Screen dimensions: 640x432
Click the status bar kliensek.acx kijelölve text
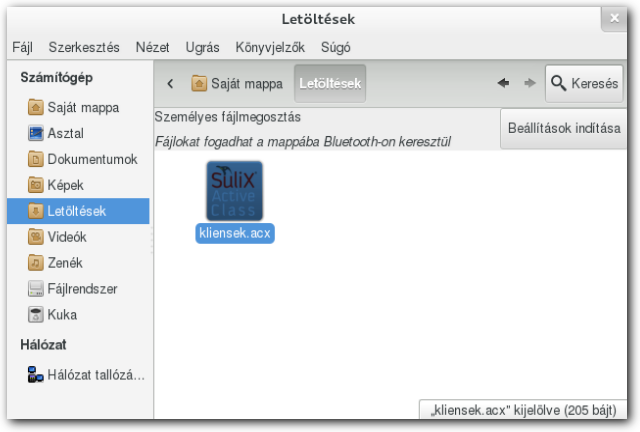coord(524,410)
